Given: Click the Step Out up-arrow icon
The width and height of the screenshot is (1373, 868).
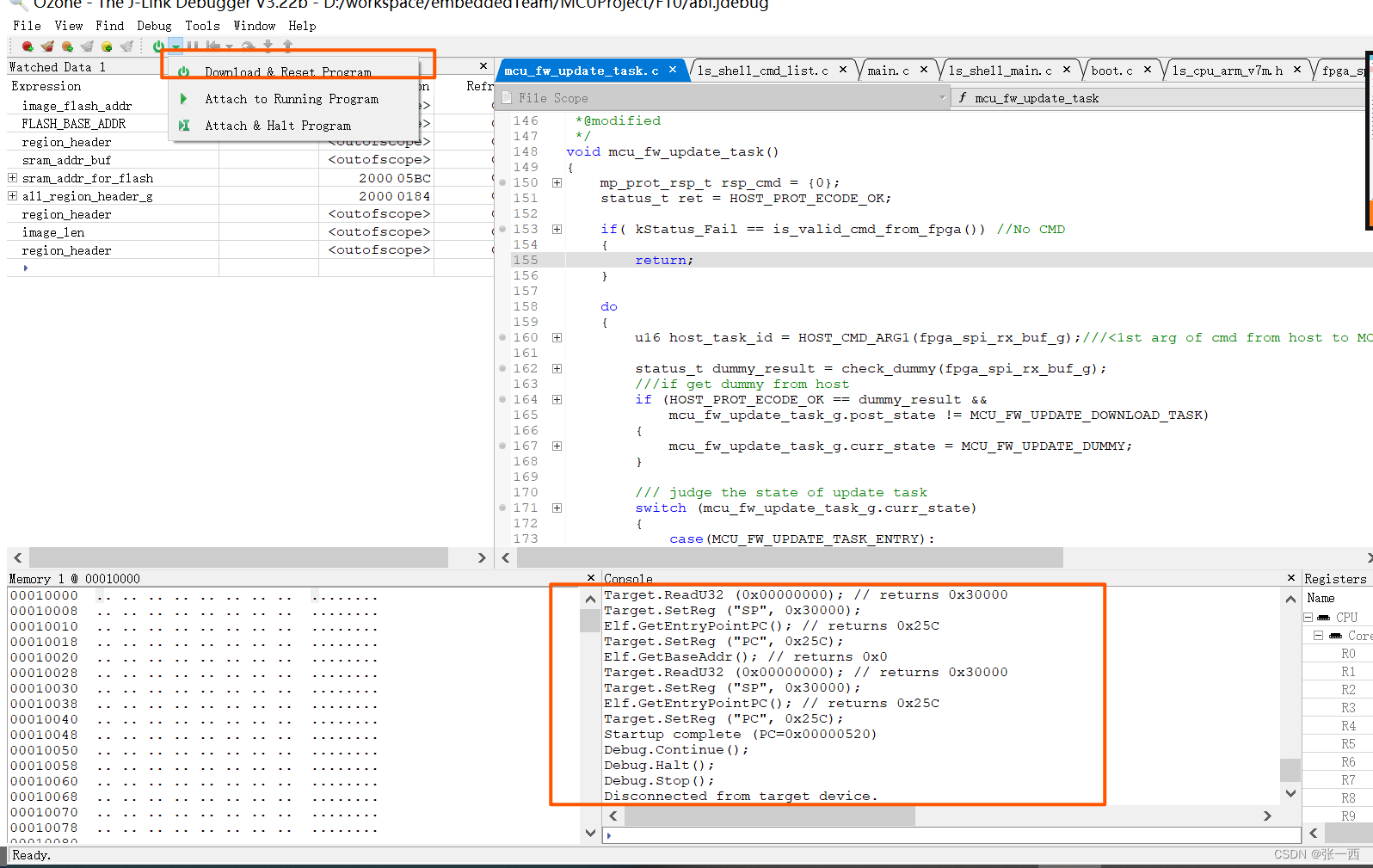Looking at the screenshot, I should coord(287,46).
